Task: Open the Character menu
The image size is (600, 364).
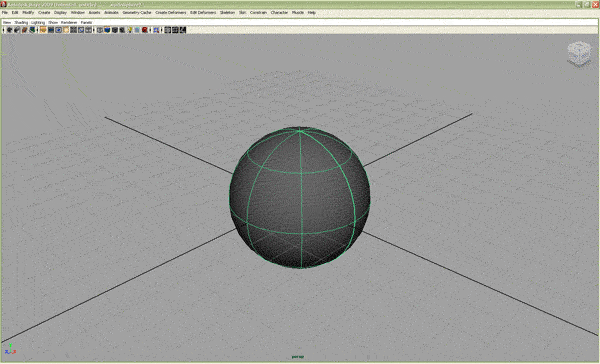Action: pos(279,13)
